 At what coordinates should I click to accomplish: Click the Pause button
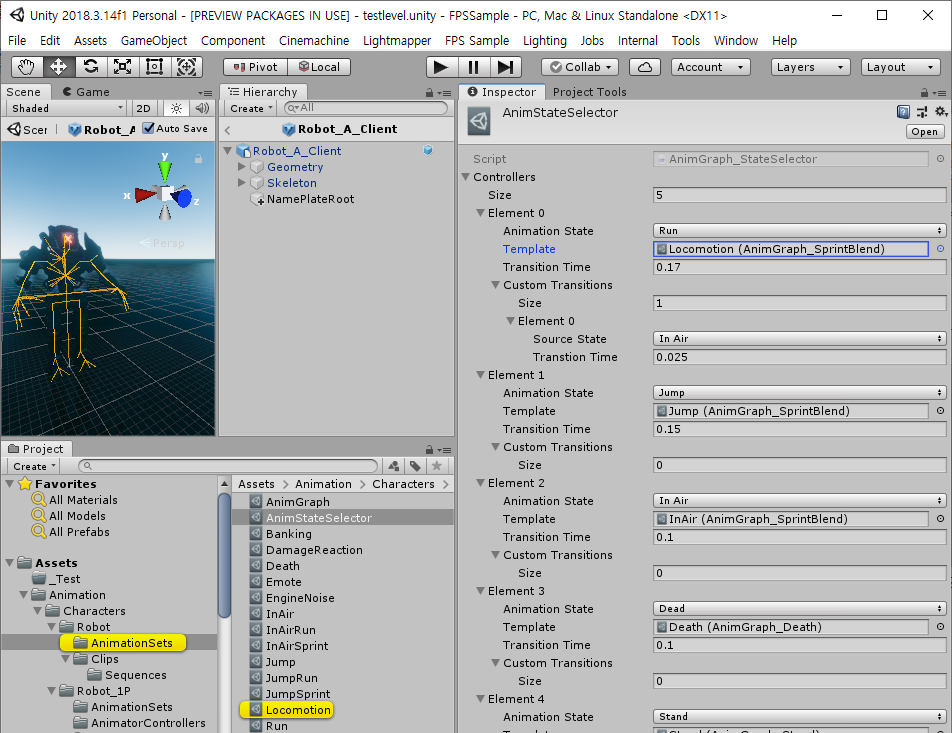pyautogui.click(x=474, y=67)
